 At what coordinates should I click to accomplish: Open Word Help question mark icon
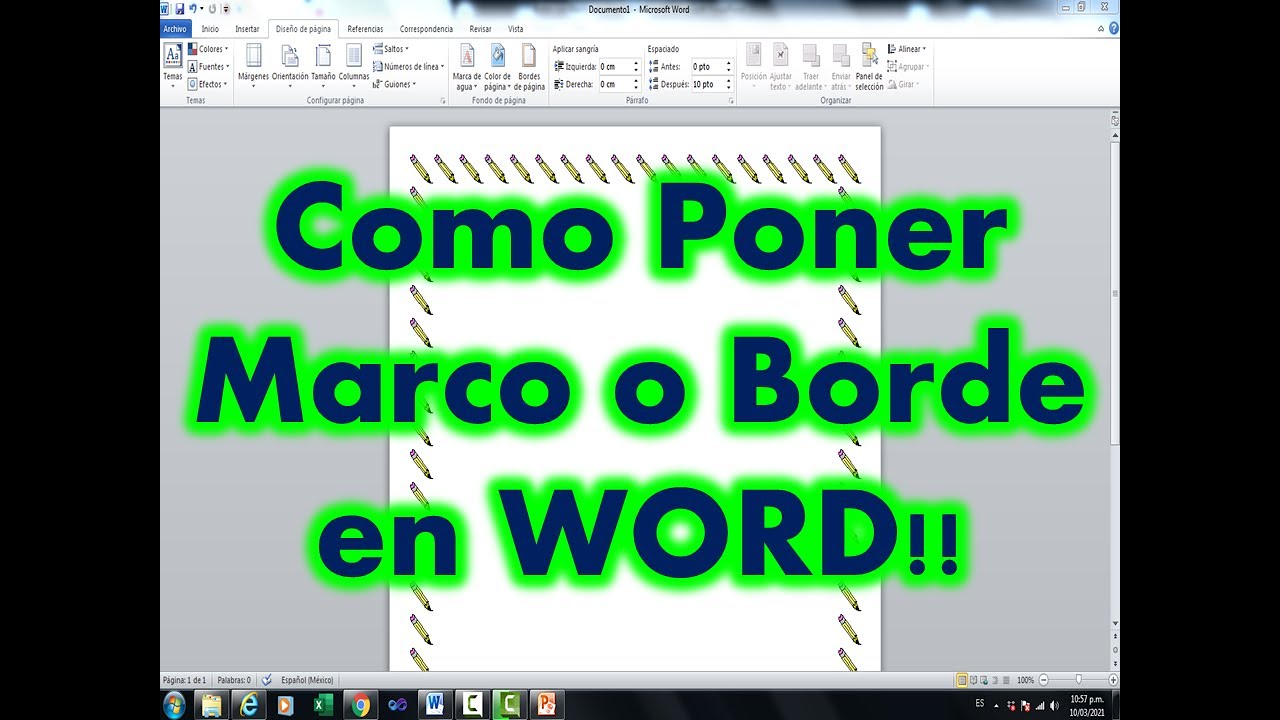tap(1114, 29)
